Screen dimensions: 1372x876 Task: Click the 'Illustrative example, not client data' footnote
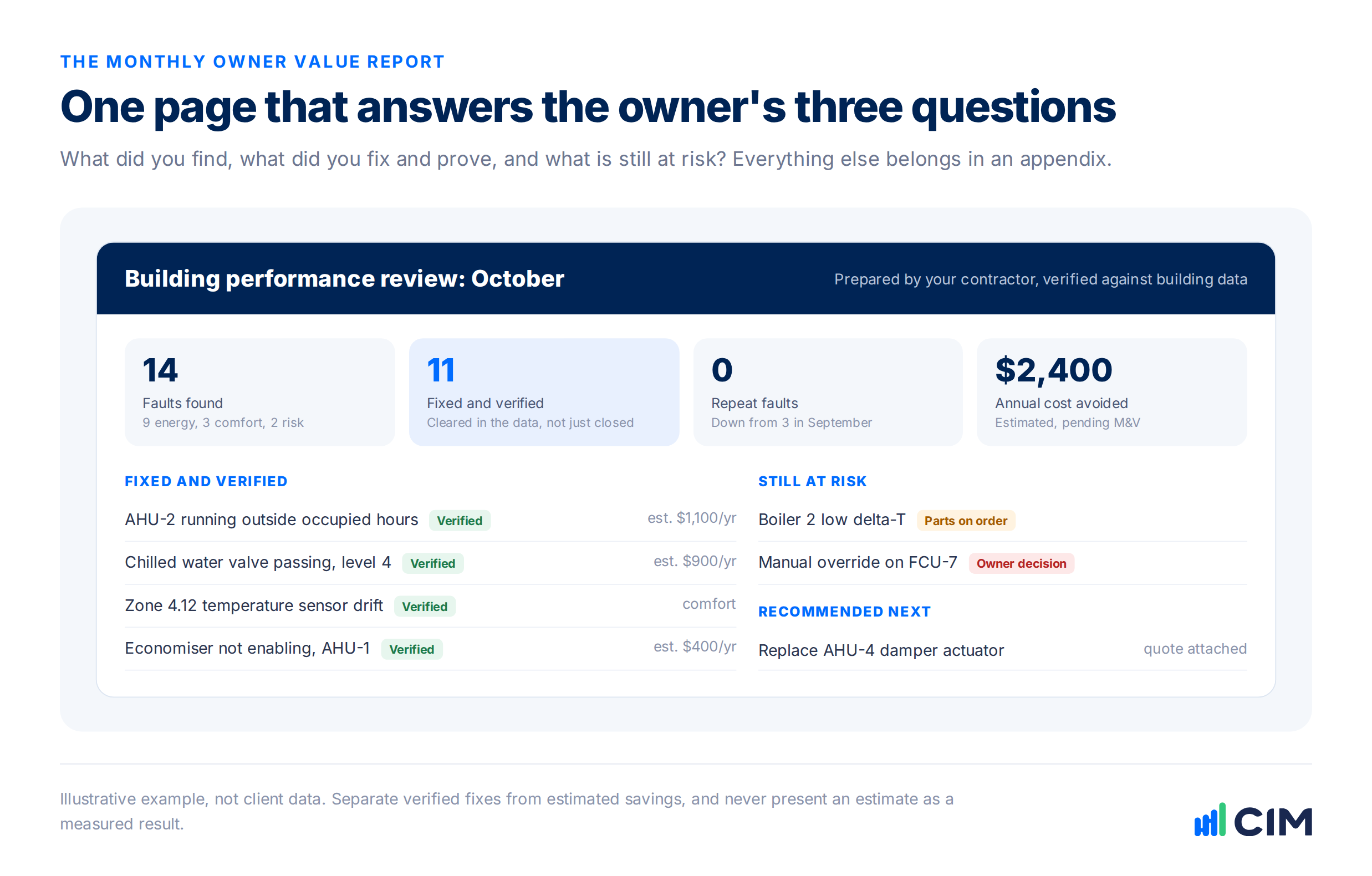(507, 812)
